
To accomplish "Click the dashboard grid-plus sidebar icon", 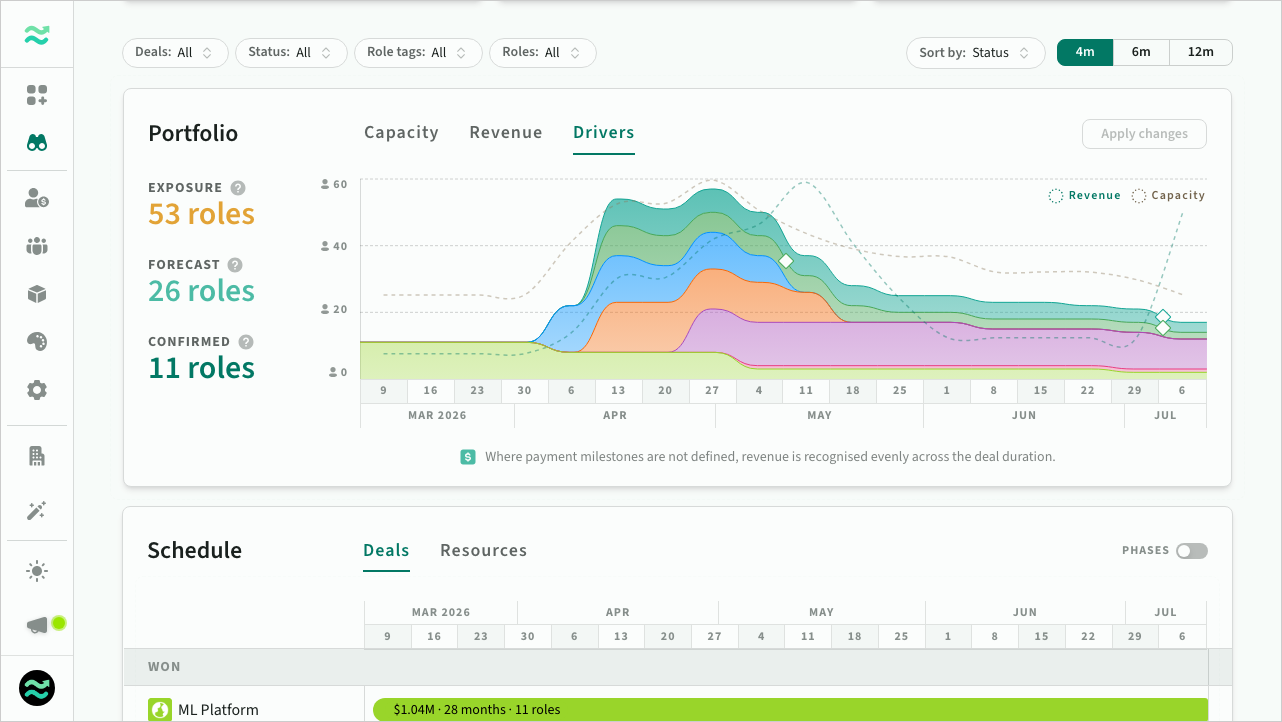I will click(37, 95).
